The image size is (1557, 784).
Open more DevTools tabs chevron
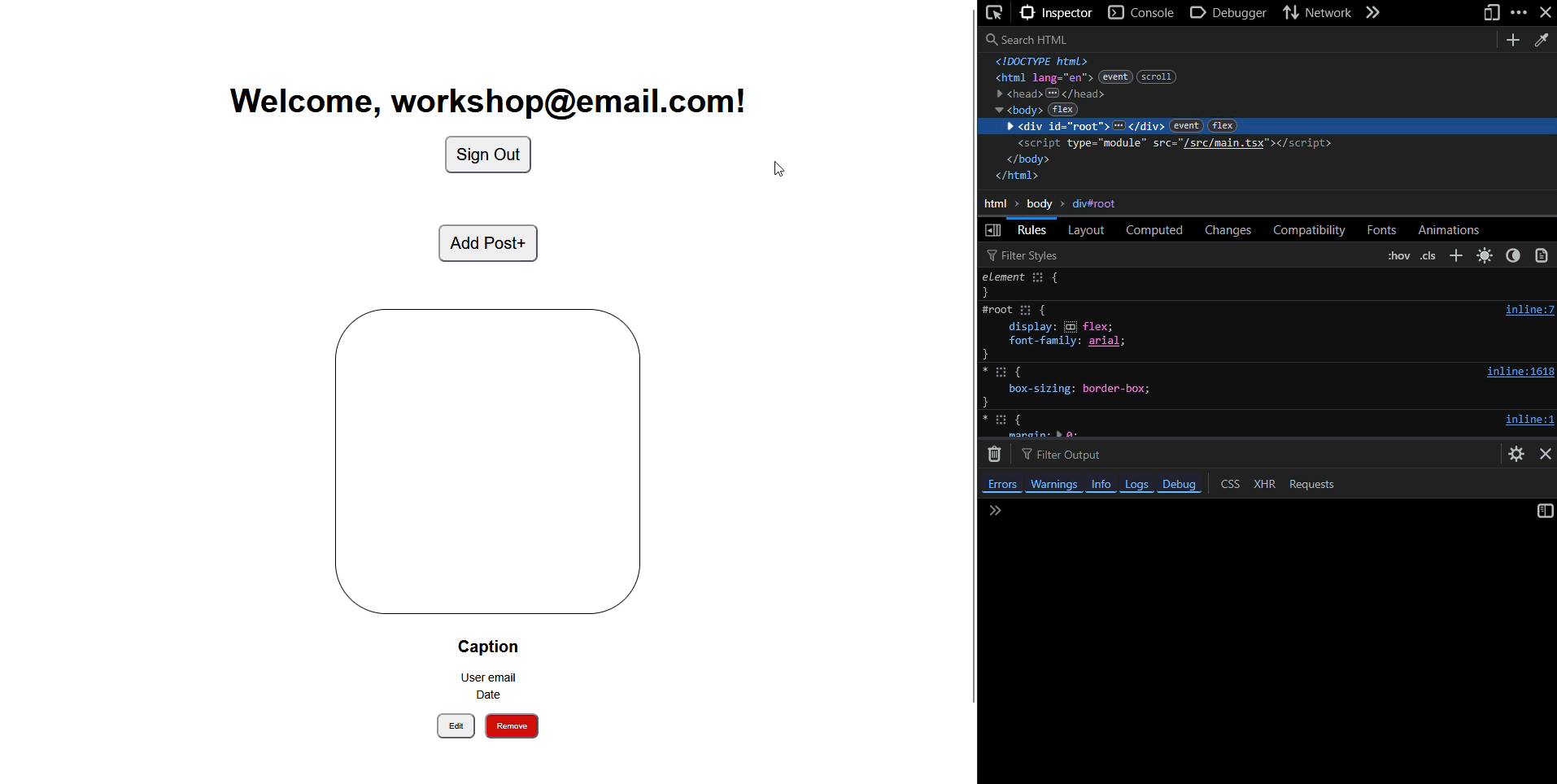click(1373, 12)
